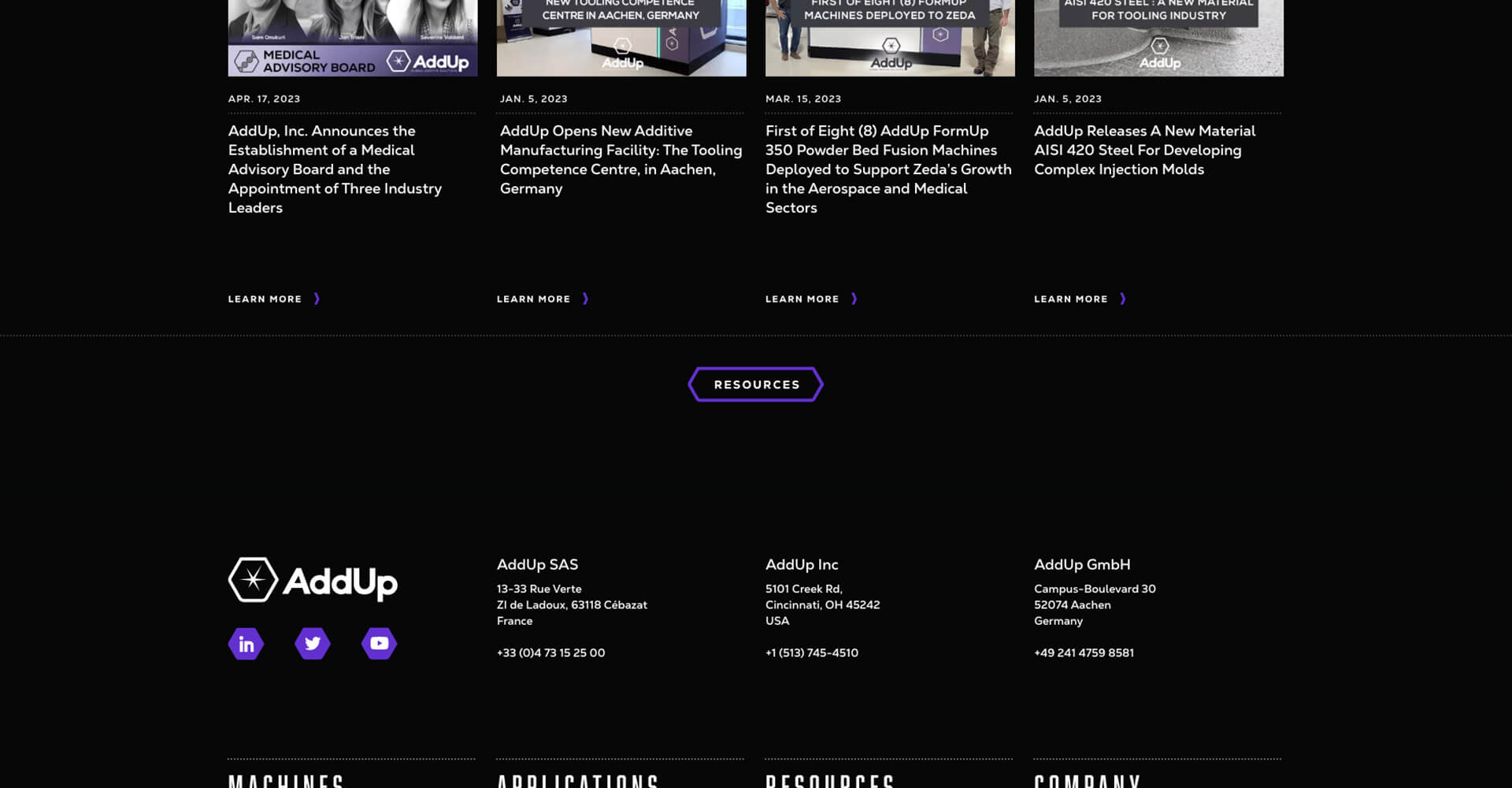
Task: Click the AddUp GmbH office heading
Action: coord(1082,565)
